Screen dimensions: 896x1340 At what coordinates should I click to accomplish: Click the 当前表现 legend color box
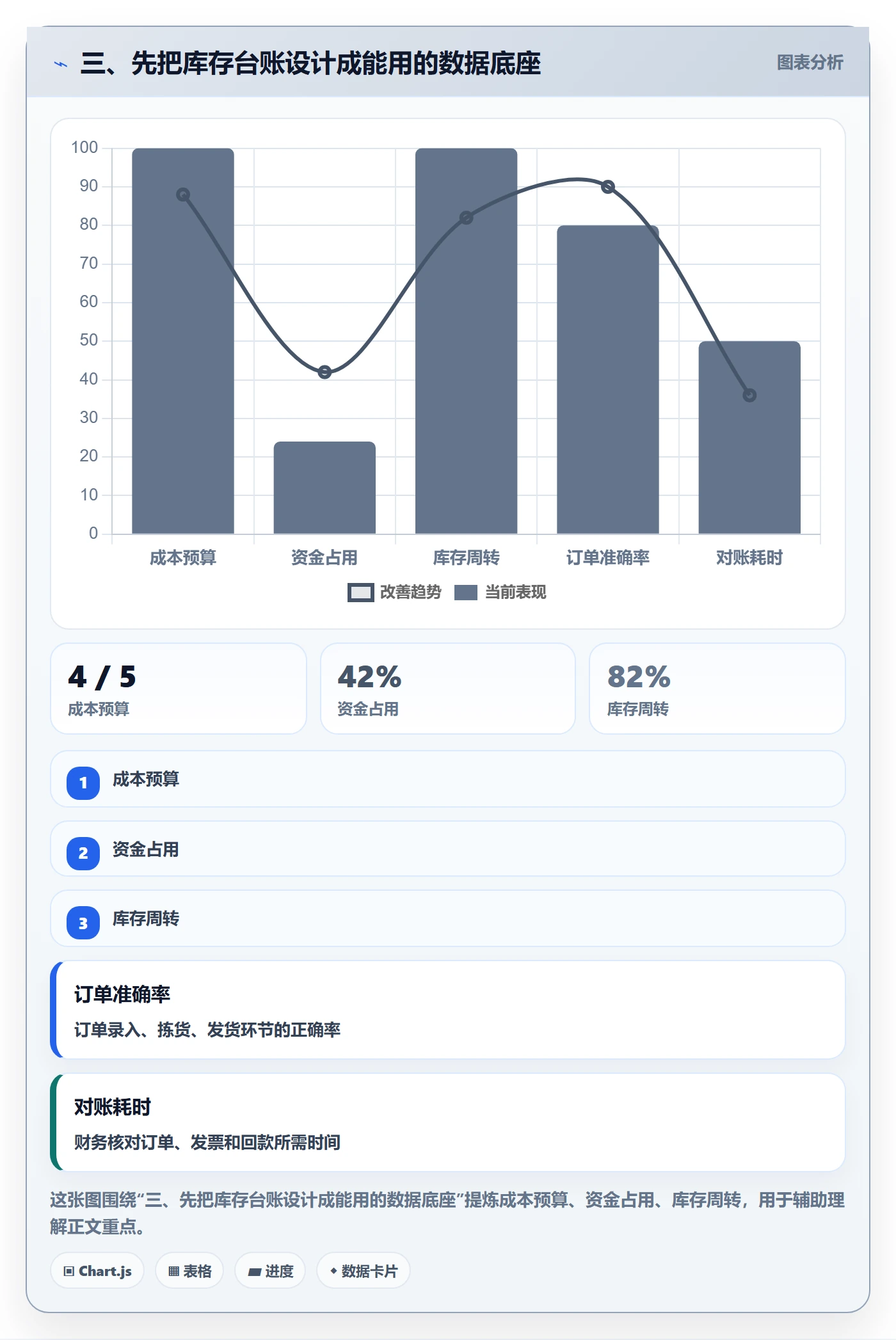tap(466, 593)
